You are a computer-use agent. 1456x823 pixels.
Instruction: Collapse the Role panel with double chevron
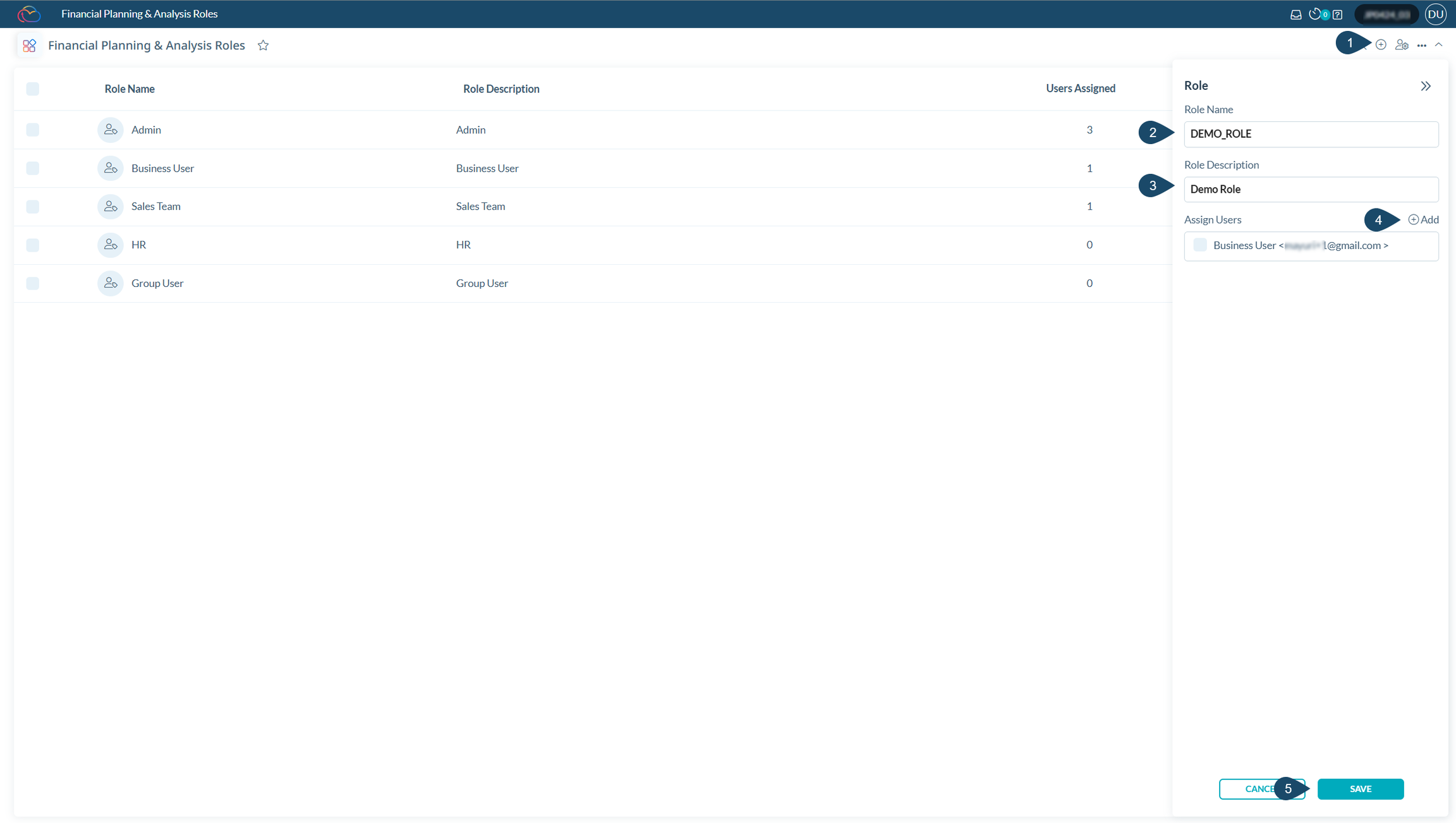(x=1426, y=85)
